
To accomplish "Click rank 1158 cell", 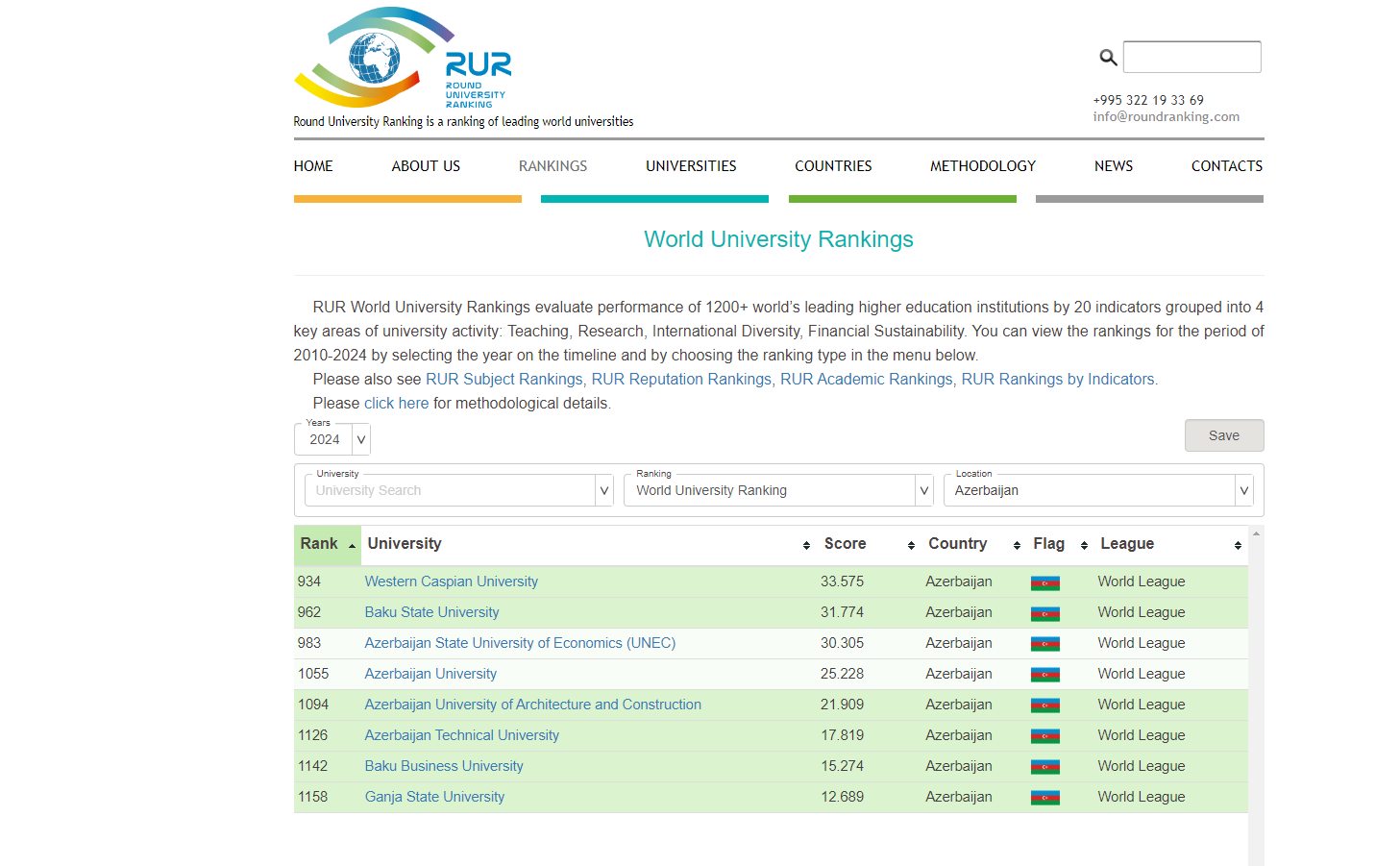I will click(x=313, y=797).
